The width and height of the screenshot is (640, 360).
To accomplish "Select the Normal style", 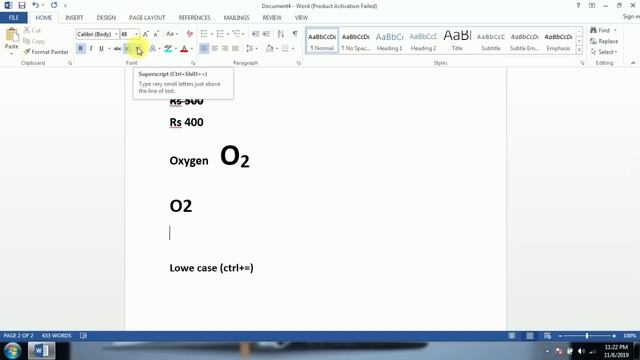I will [322, 41].
